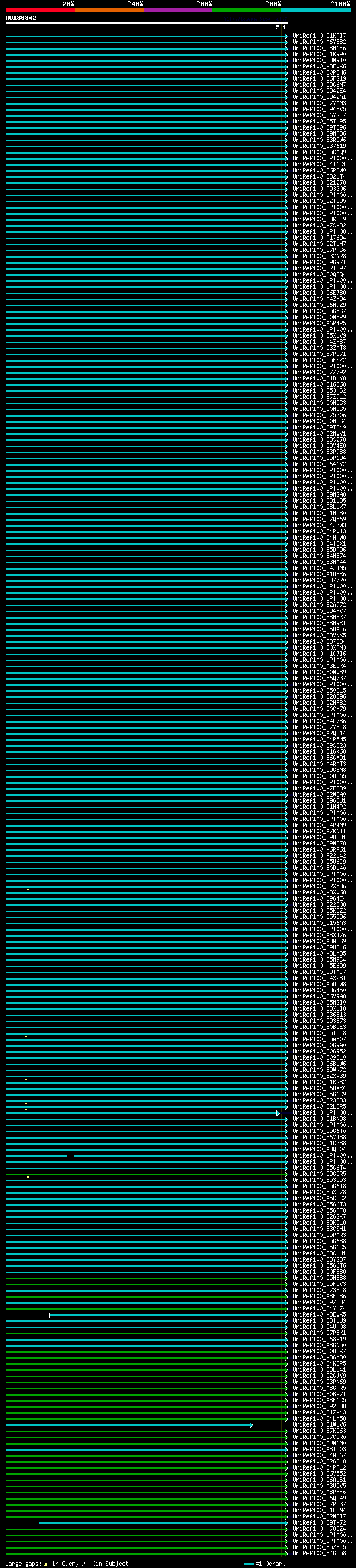356x1568 pixels.
Task: Select label UniRef100_B5TM95
Action: point(319,122)
